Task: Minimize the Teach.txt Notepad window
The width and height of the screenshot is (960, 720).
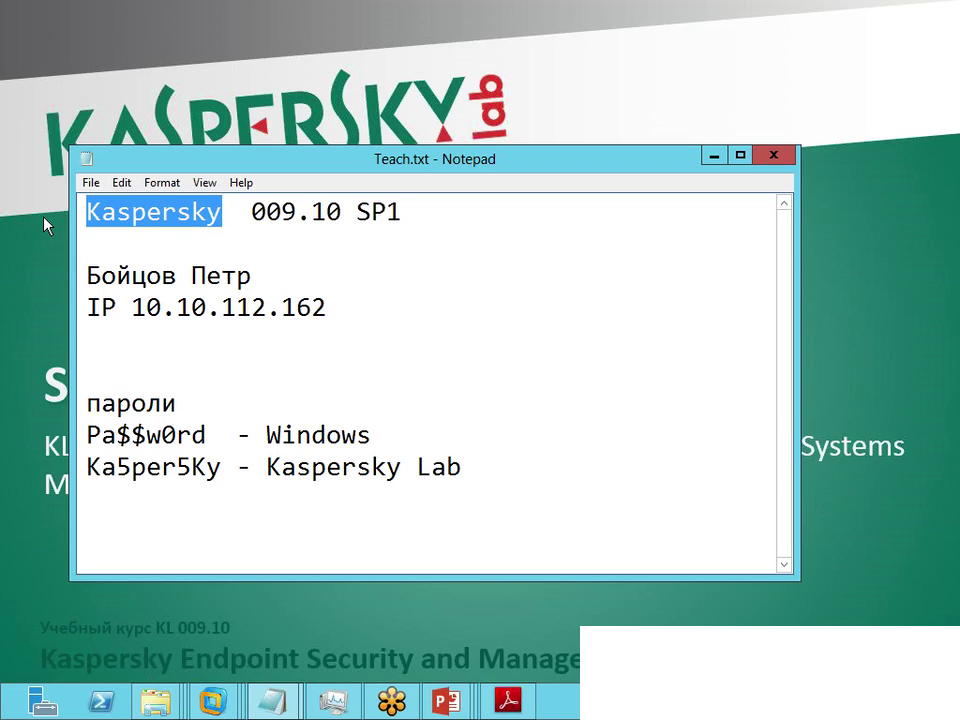Action: 714,156
